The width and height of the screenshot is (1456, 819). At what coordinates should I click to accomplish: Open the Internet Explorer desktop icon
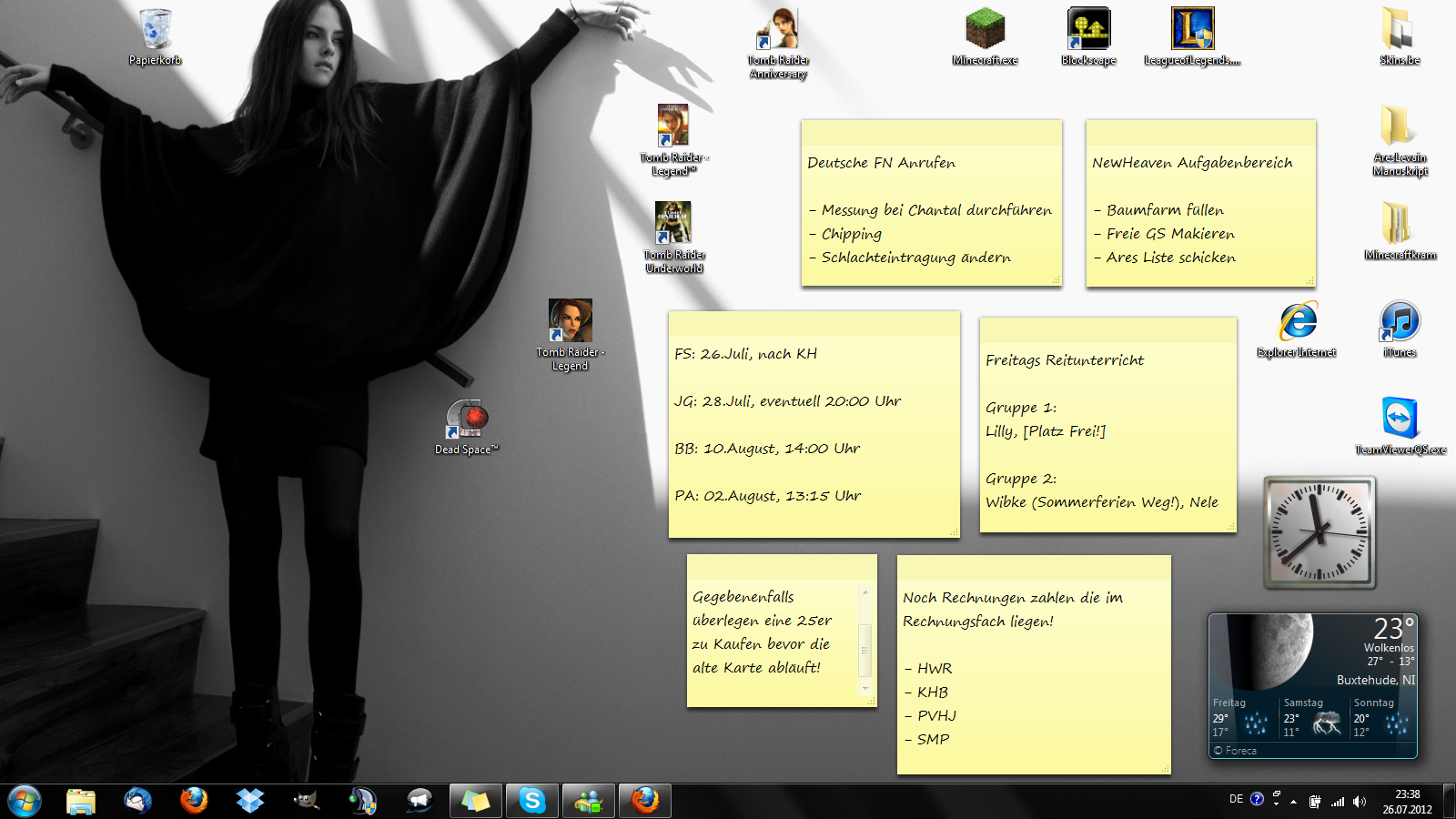[x=1297, y=323]
